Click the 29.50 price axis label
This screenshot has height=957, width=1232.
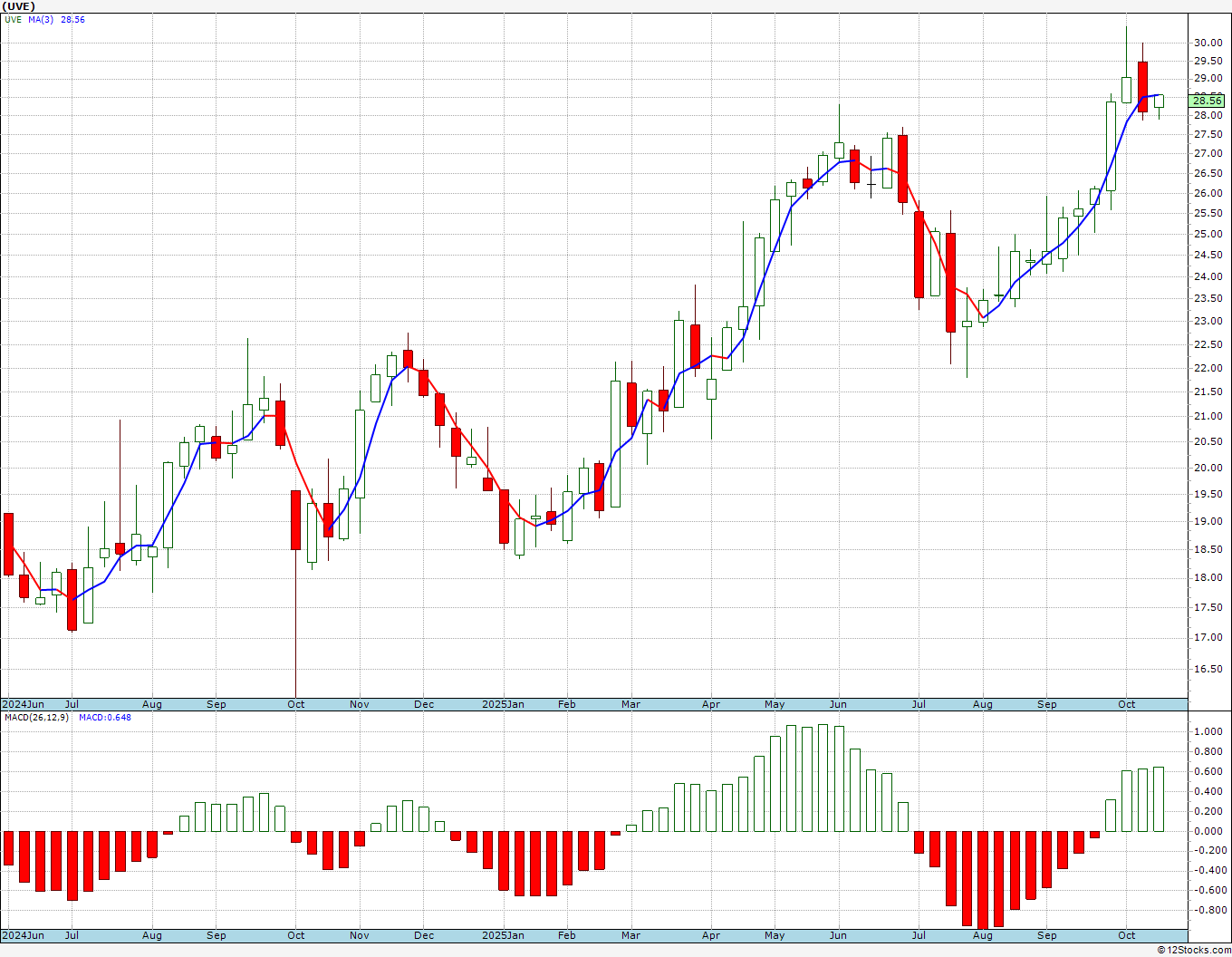pyautogui.click(x=1208, y=61)
